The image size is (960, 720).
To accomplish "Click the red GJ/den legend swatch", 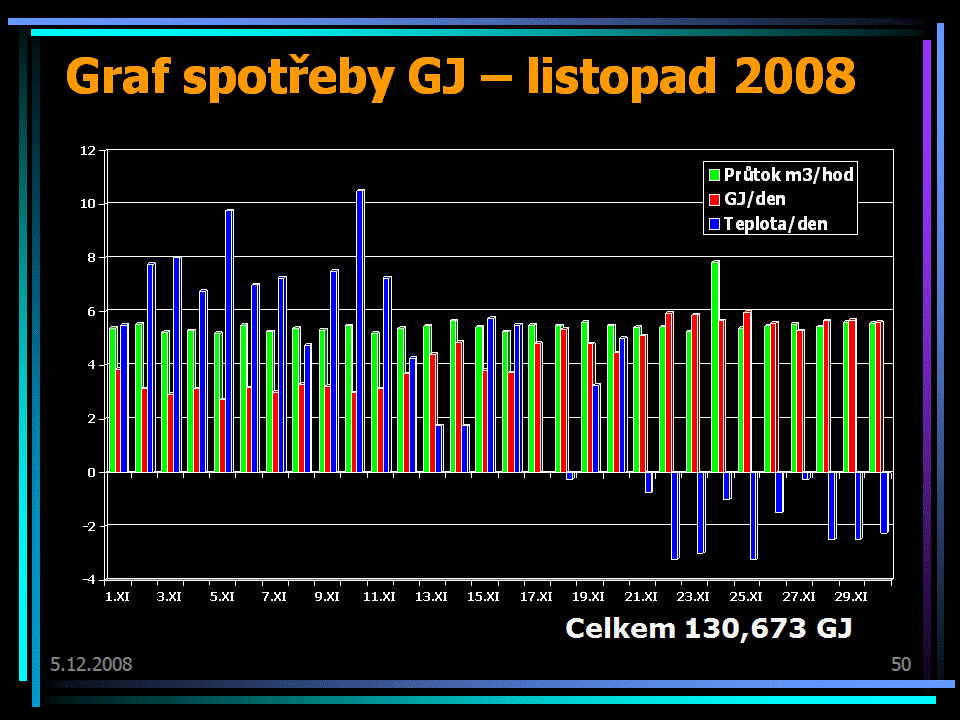I will [x=714, y=199].
